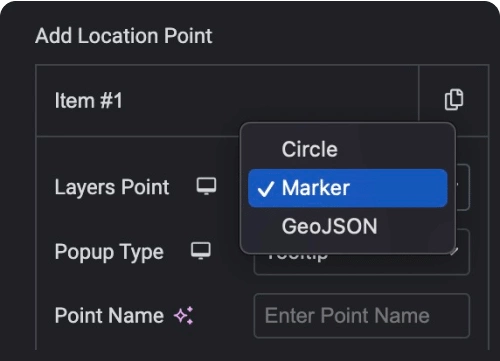Click the Popup Type label text
500x361 pixels.
click(109, 252)
